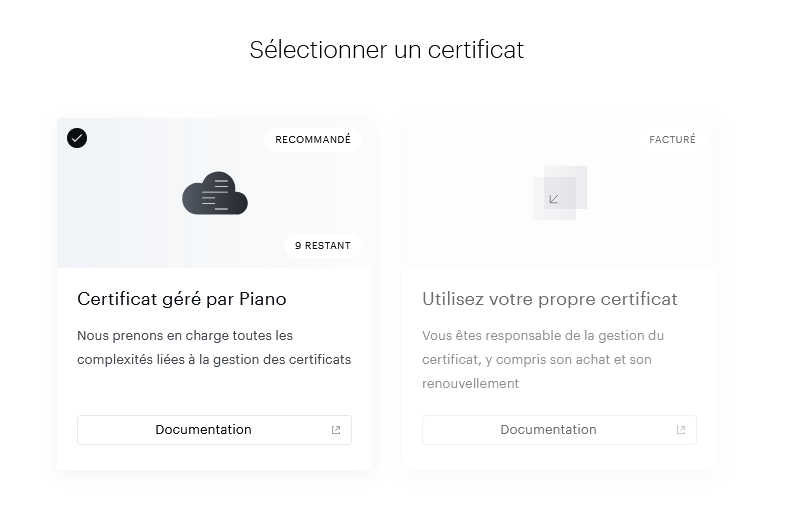Image resolution: width=788 pixels, height=518 pixels.
Task: Click the Piano certificate card's image banner
Action: [x=130, y=220]
